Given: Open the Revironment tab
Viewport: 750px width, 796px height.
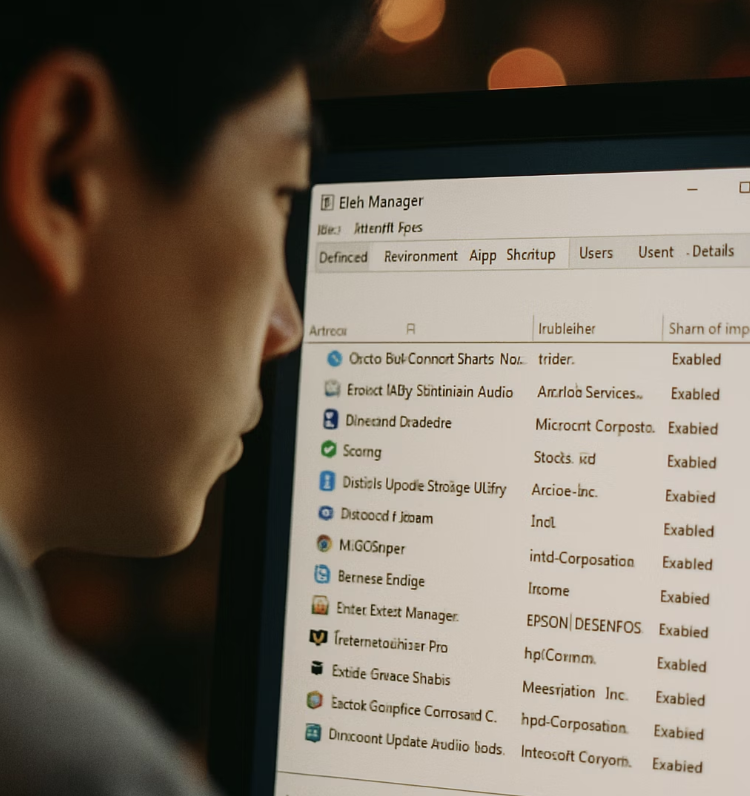Looking at the screenshot, I should [x=420, y=256].
